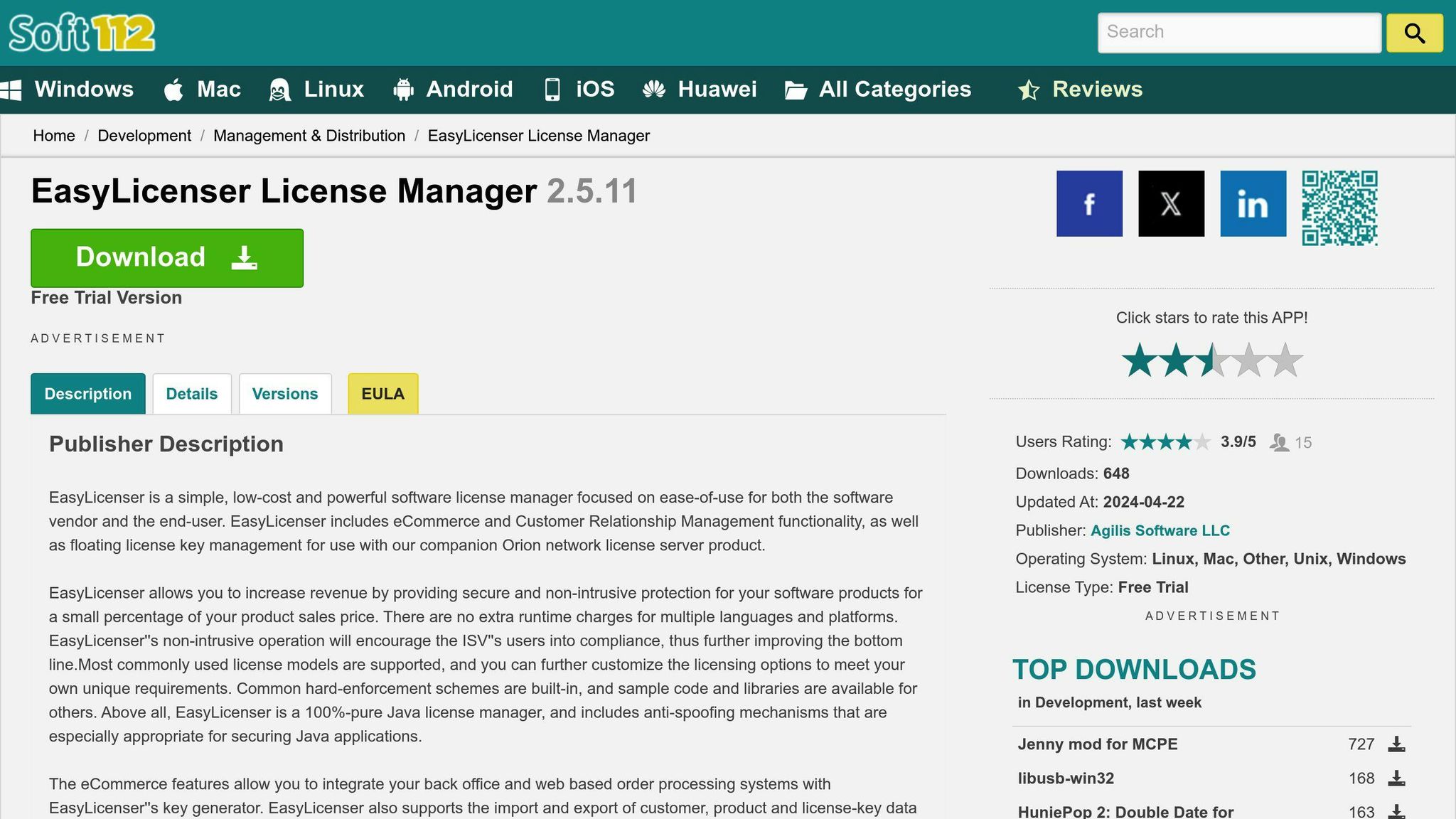Open Agilis Software LLC publisher link
The width and height of the screenshot is (1456, 819).
[1160, 531]
